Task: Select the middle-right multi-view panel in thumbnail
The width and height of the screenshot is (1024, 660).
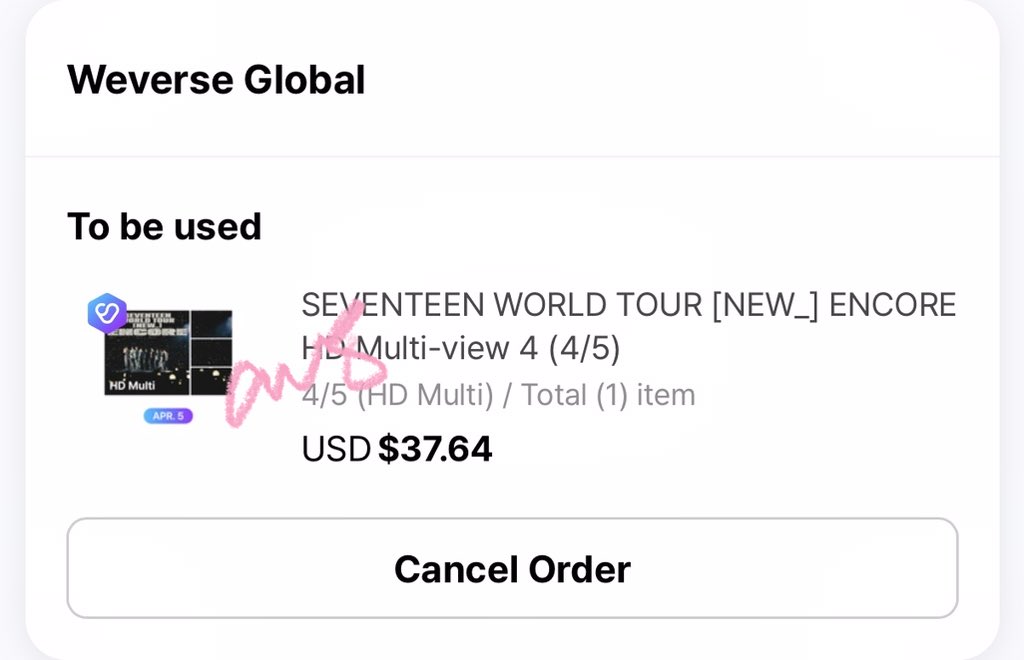Action: 212,353
